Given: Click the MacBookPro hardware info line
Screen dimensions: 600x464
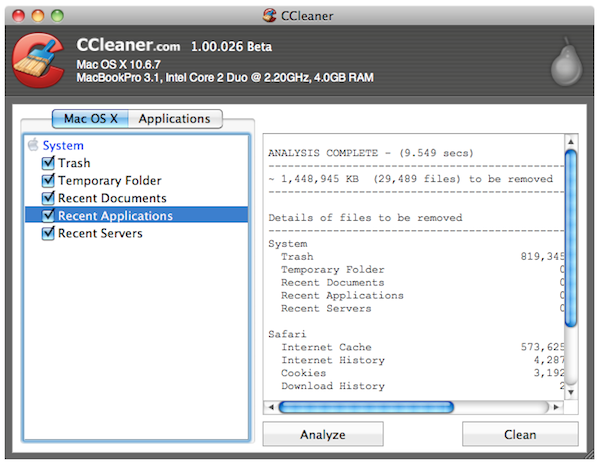Looking at the screenshot, I should point(225,78).
